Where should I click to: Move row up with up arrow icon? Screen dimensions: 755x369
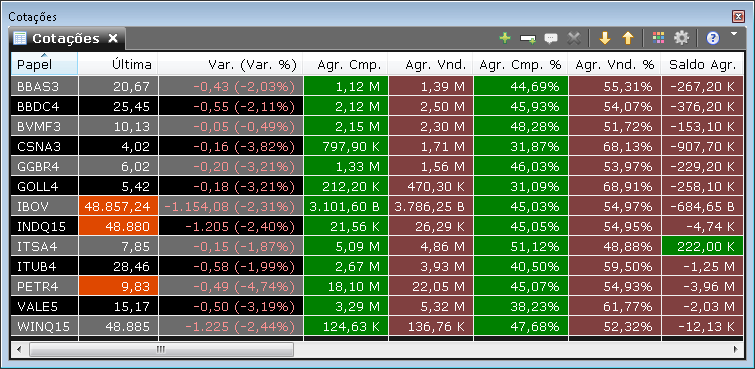pos(627,38)
